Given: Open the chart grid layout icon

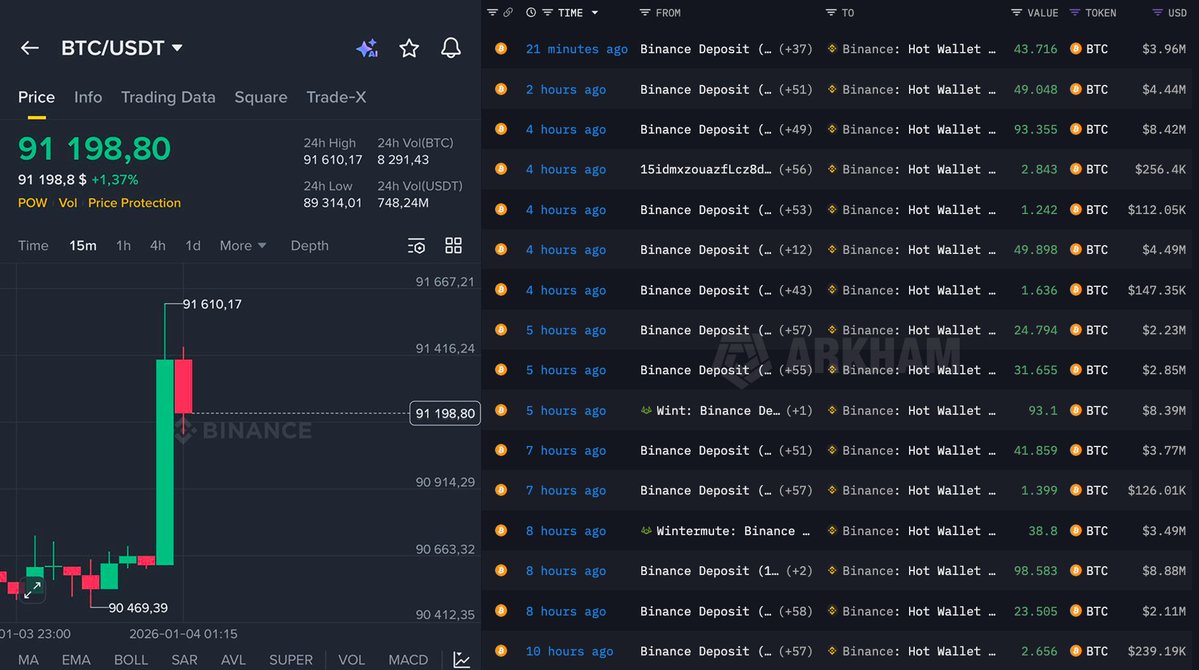Looking at the screenshot, I should click(453, 246).
